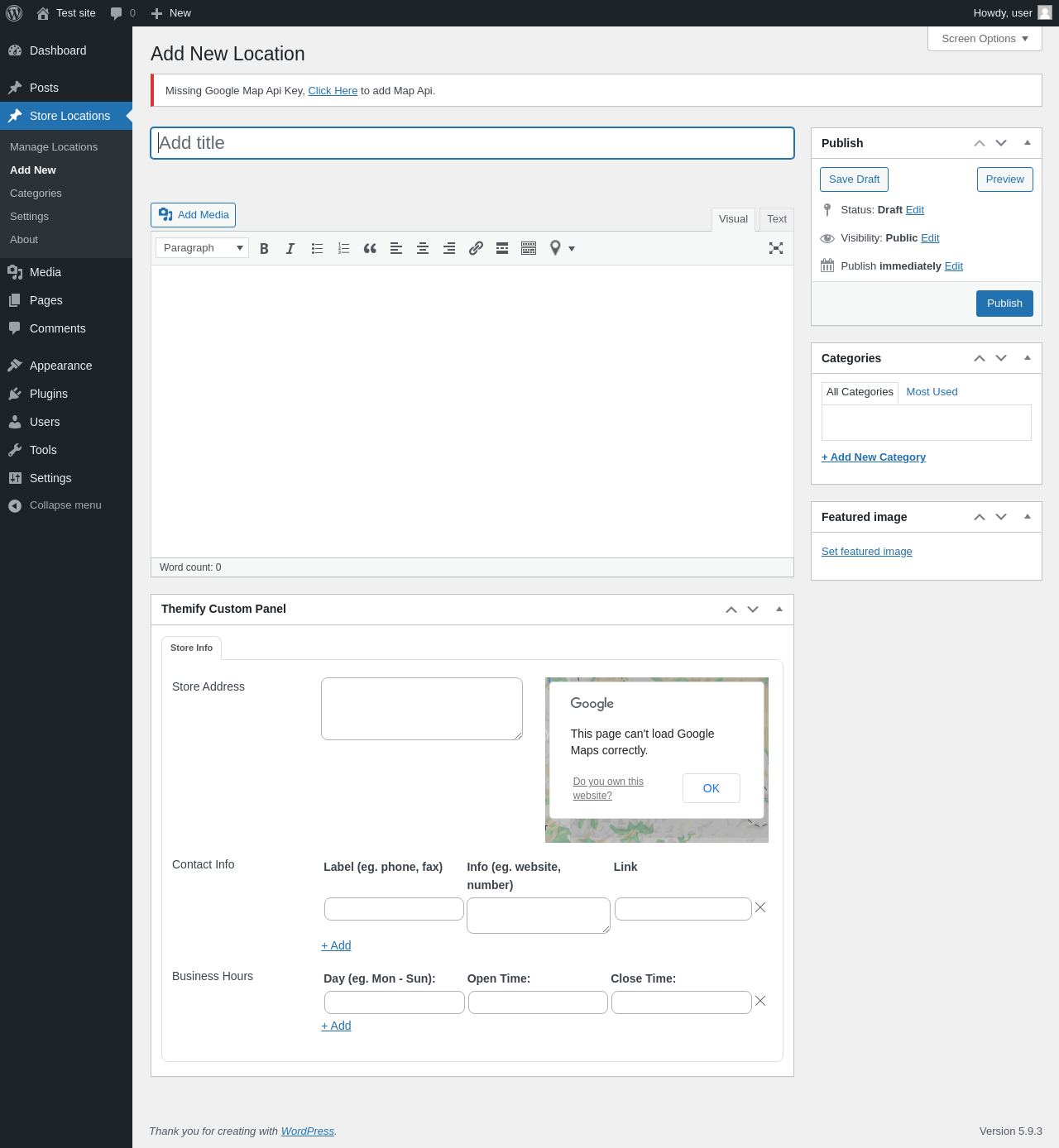Open the Store Info tab
This screenshot has width=1059, height=1148.
pos(191,648)
